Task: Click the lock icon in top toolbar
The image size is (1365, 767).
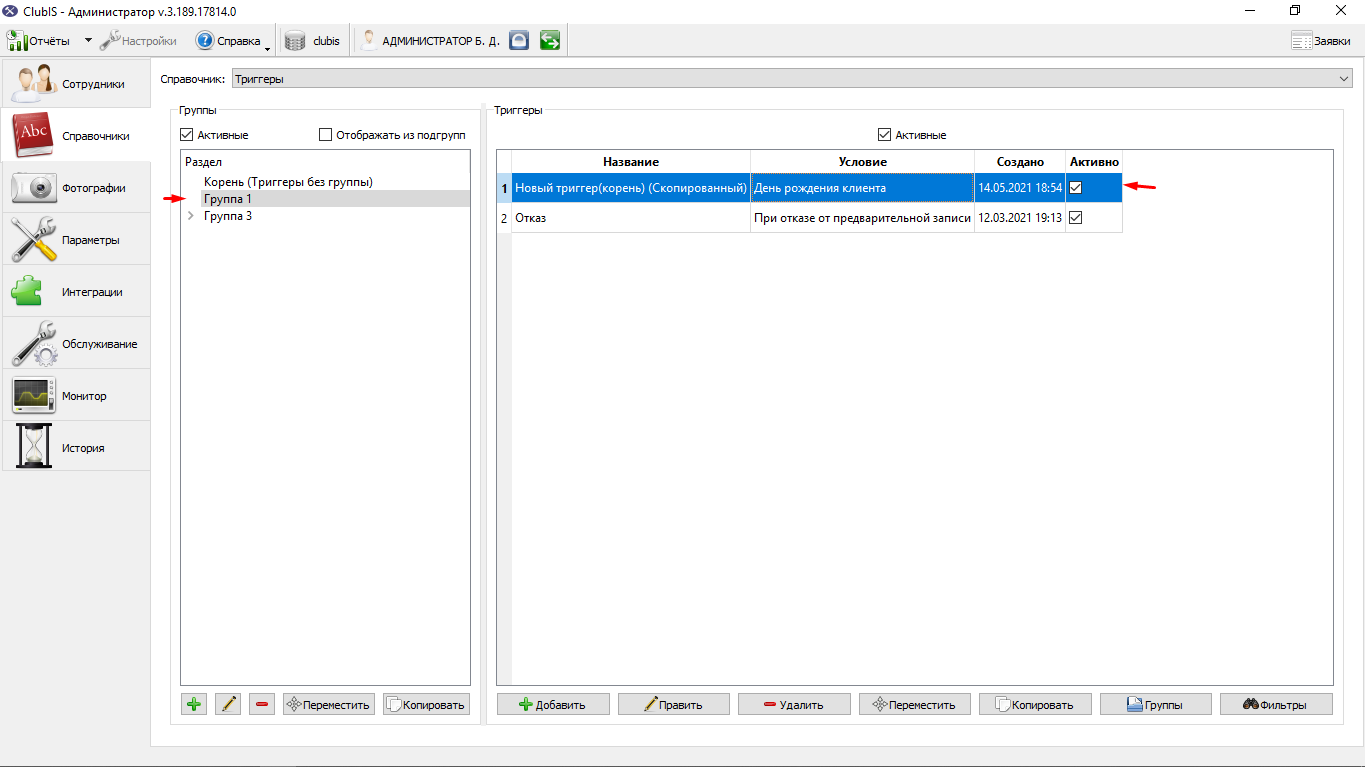Action: (x=518, y=41)
